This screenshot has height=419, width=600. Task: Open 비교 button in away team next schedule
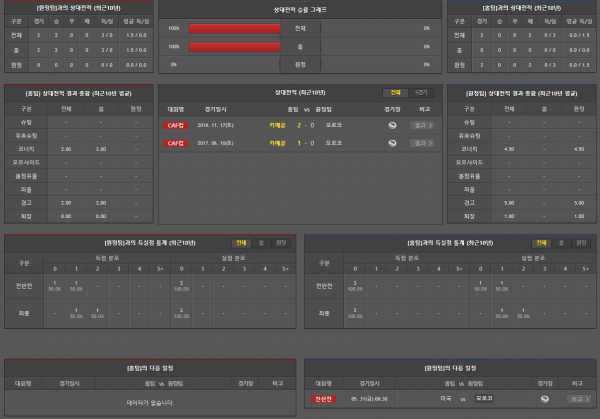(574, 397)
